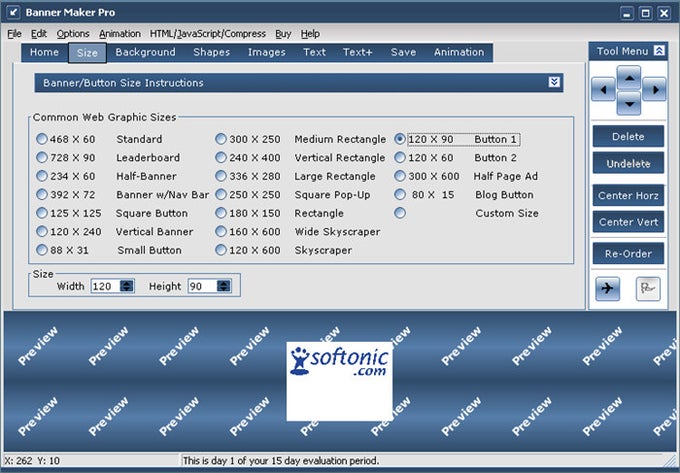This screenshot has height=473, width=680.
Task: Choose 250 X 250 Square Pop-Up
Action: pos(221,194)
